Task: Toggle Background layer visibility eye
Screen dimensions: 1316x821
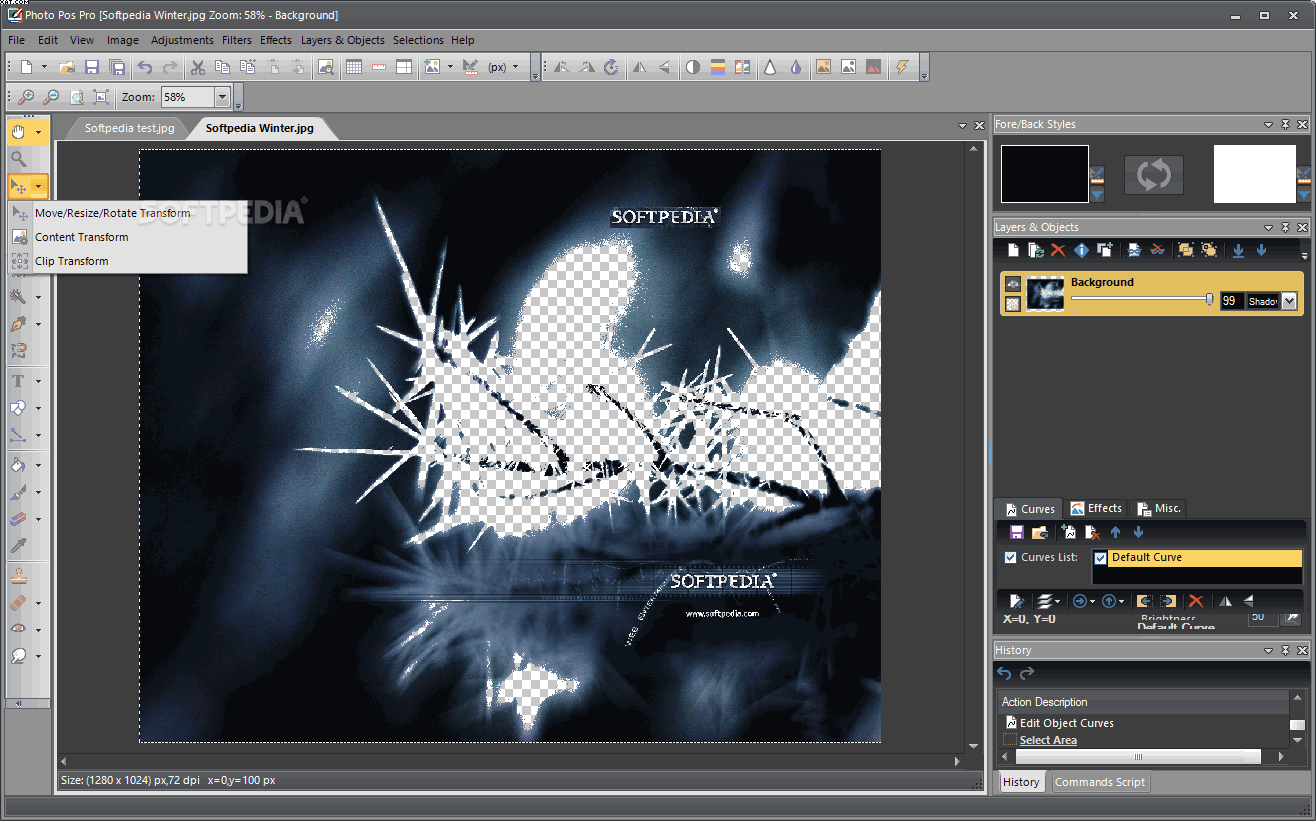Action: 1013,284
